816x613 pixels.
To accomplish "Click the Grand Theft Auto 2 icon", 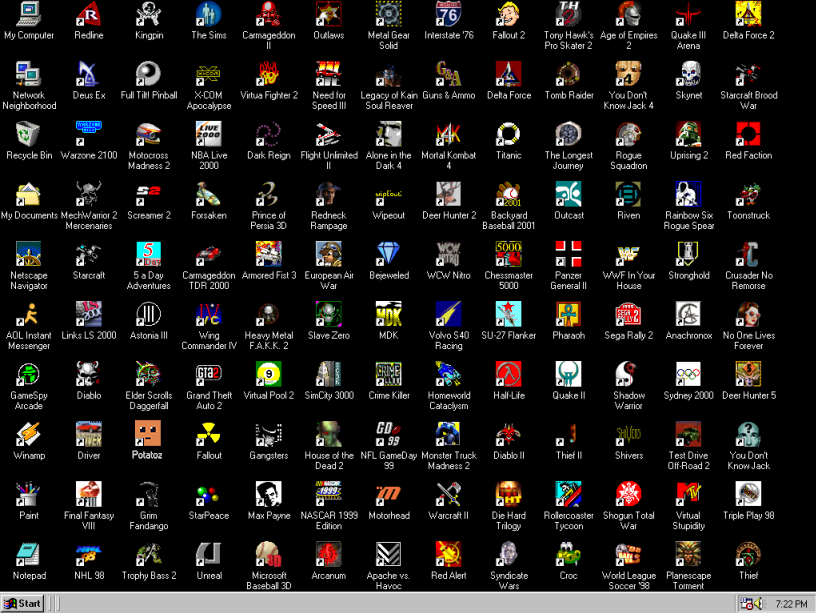I will click(x=209, y=374).
